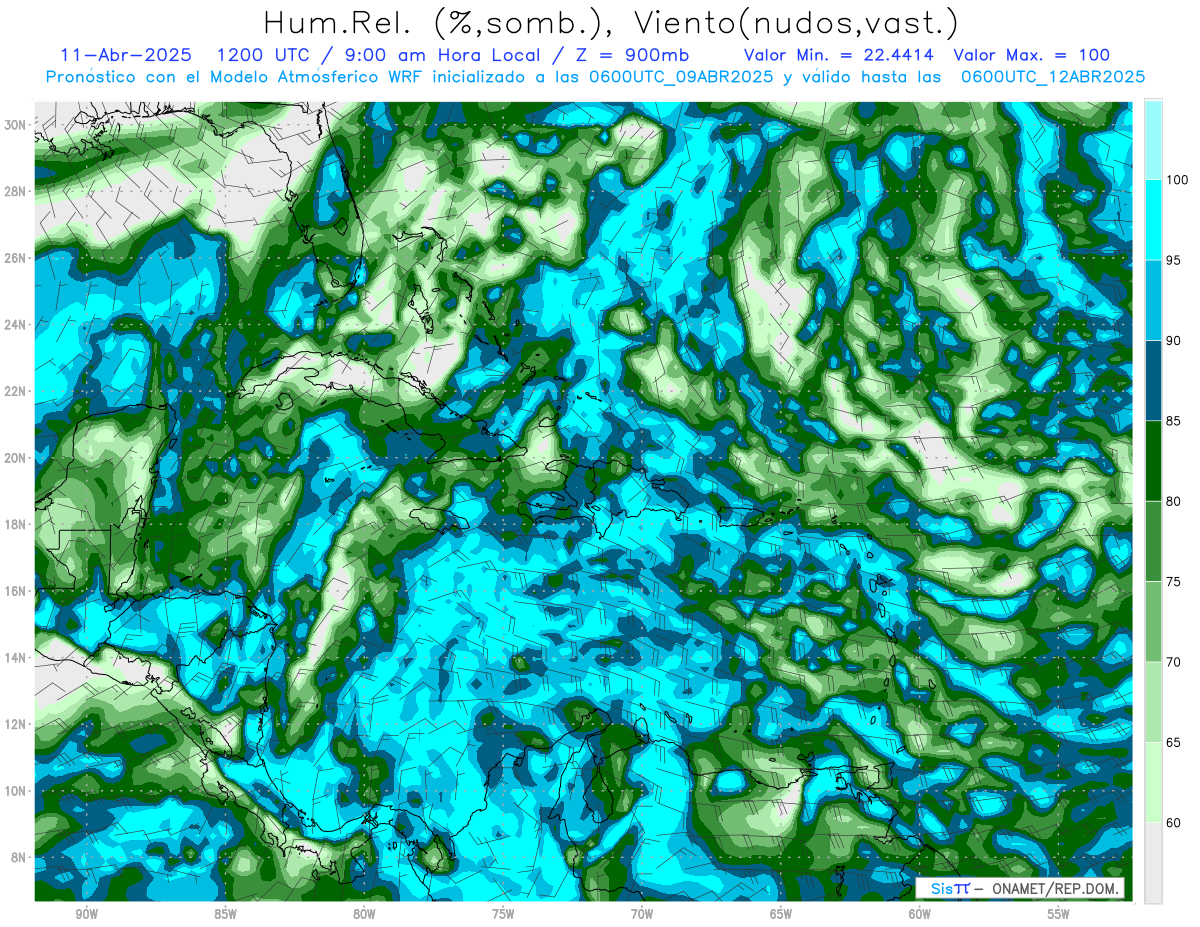Select the dark blue 85–90 colorbar segment
Screen dimensions: 1200x927
1153,381
